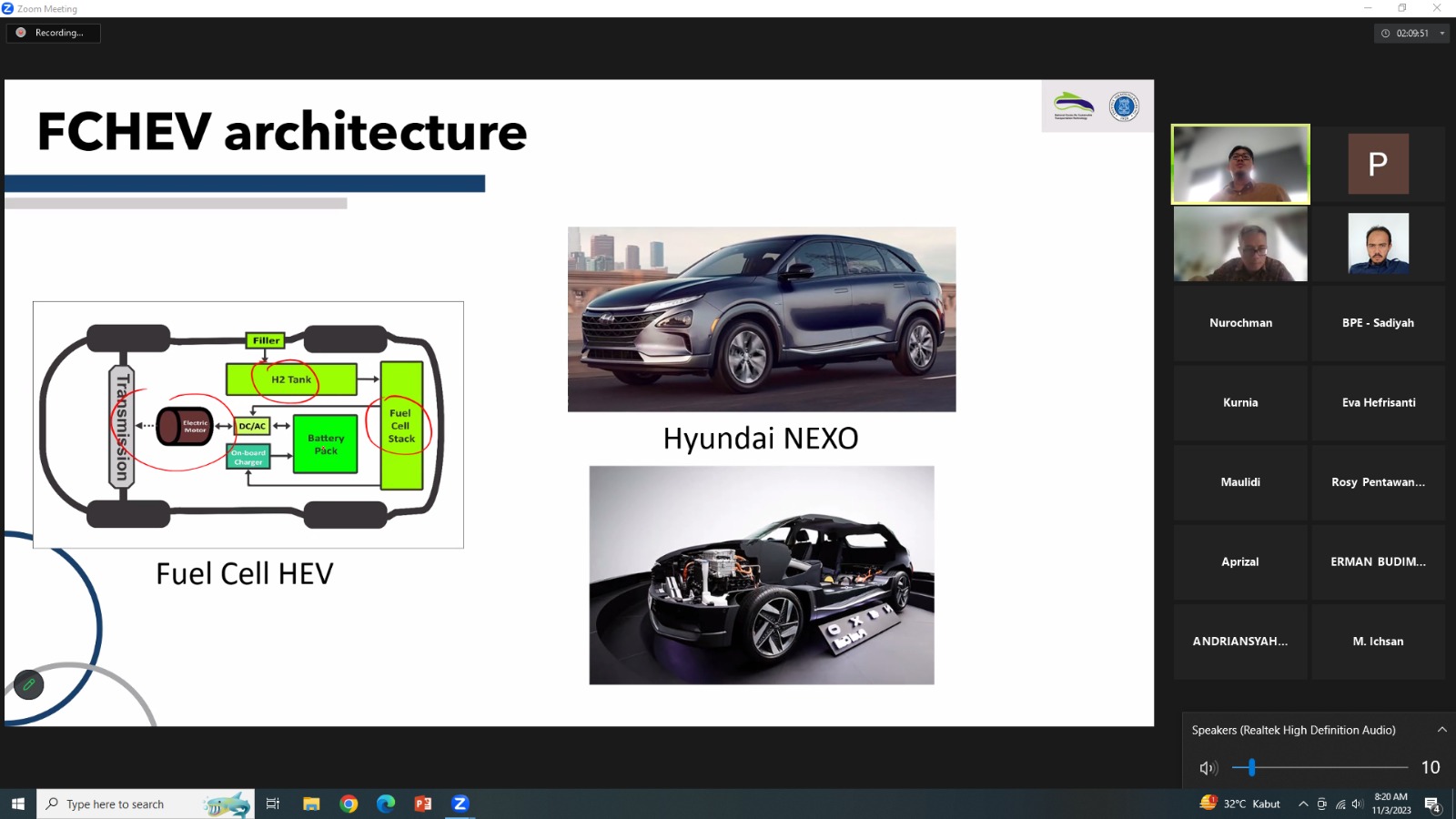The image size is (1456, 819).
Task: Select Kurnia participant tile
Action: 1240,402
